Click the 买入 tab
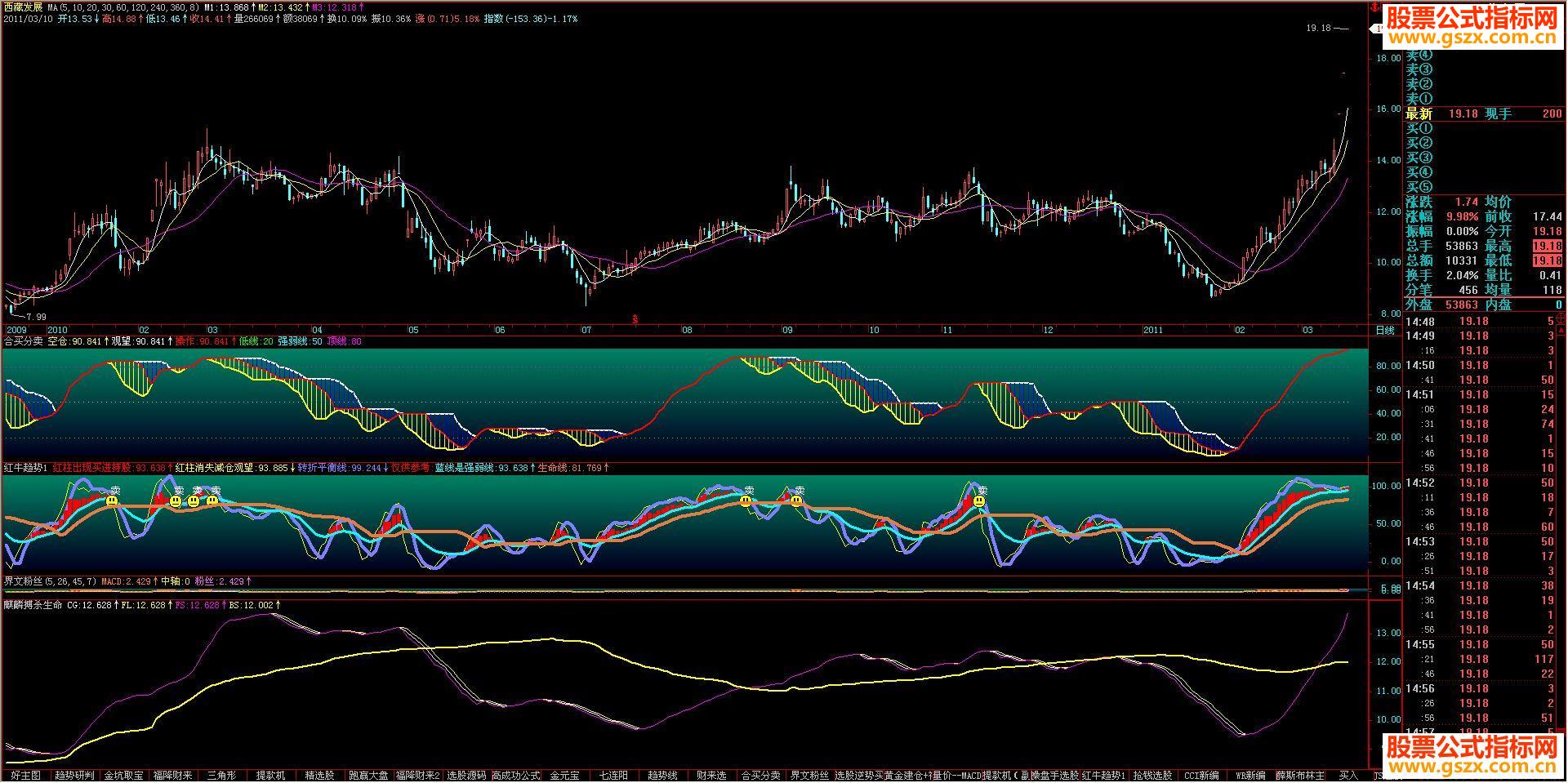This screenshot has height=783, width=1568. [x=1348, y=775]
